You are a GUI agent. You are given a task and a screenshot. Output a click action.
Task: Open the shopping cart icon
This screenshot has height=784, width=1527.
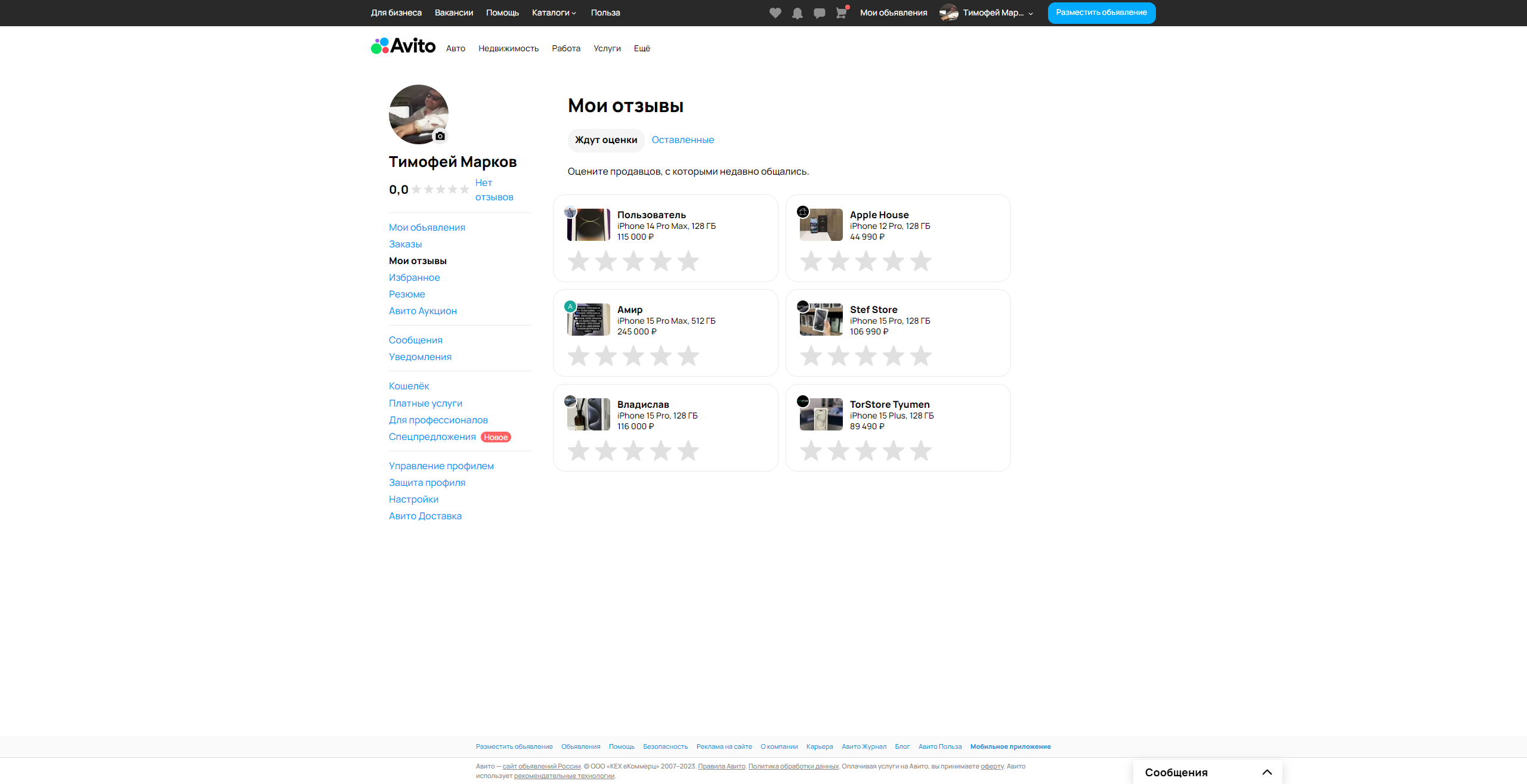tap(841, 13)
